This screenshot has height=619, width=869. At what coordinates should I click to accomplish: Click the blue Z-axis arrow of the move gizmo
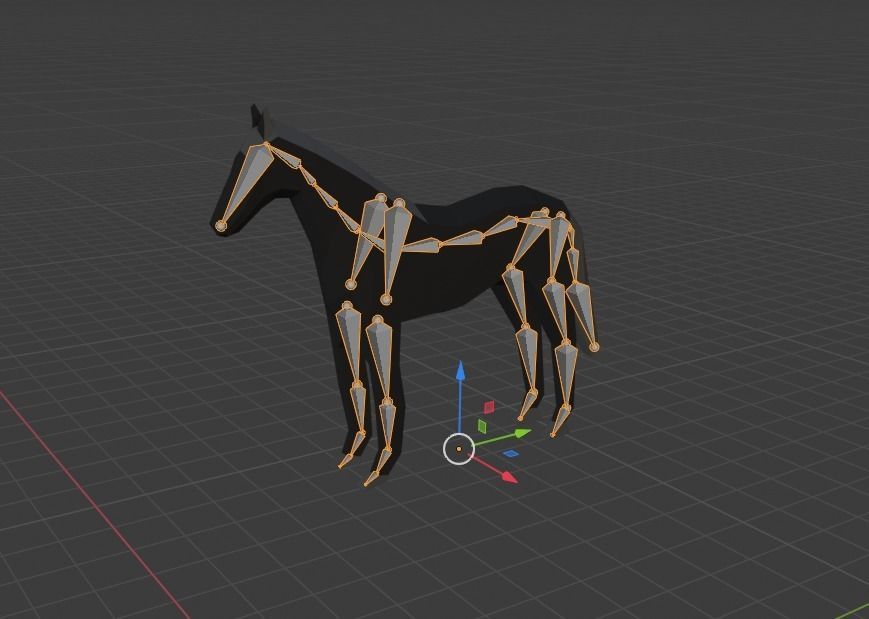[x=460, y=370]
